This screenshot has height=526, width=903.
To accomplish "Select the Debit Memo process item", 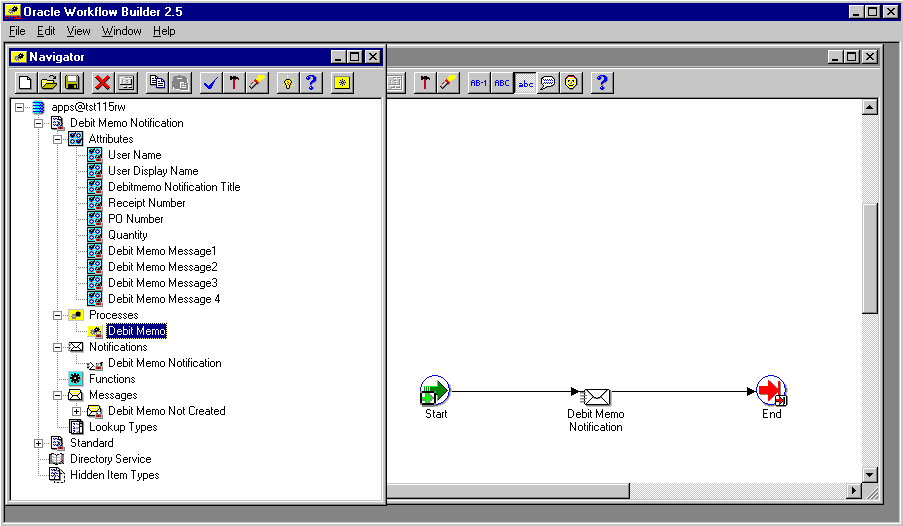I will coord(136,331).
